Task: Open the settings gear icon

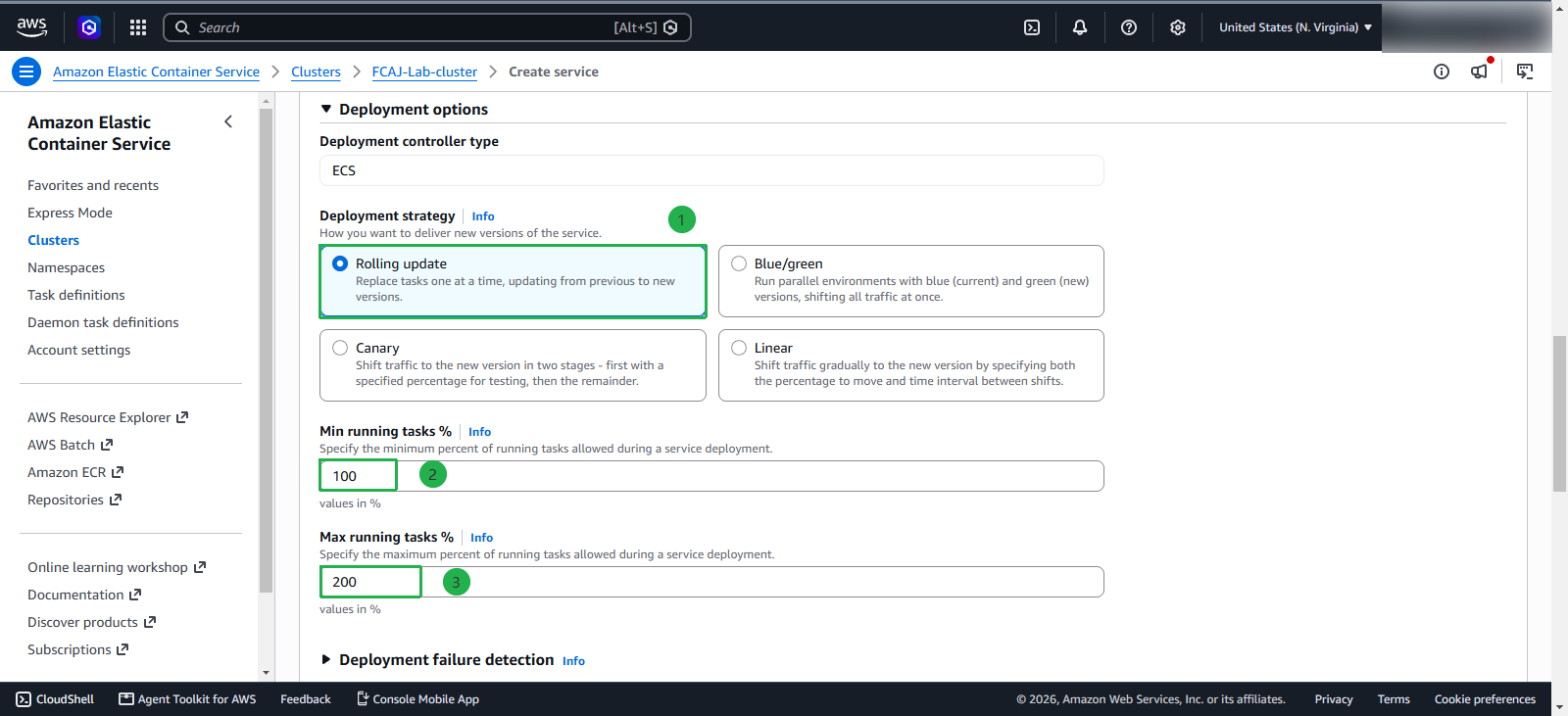Action: point(1178,27)
